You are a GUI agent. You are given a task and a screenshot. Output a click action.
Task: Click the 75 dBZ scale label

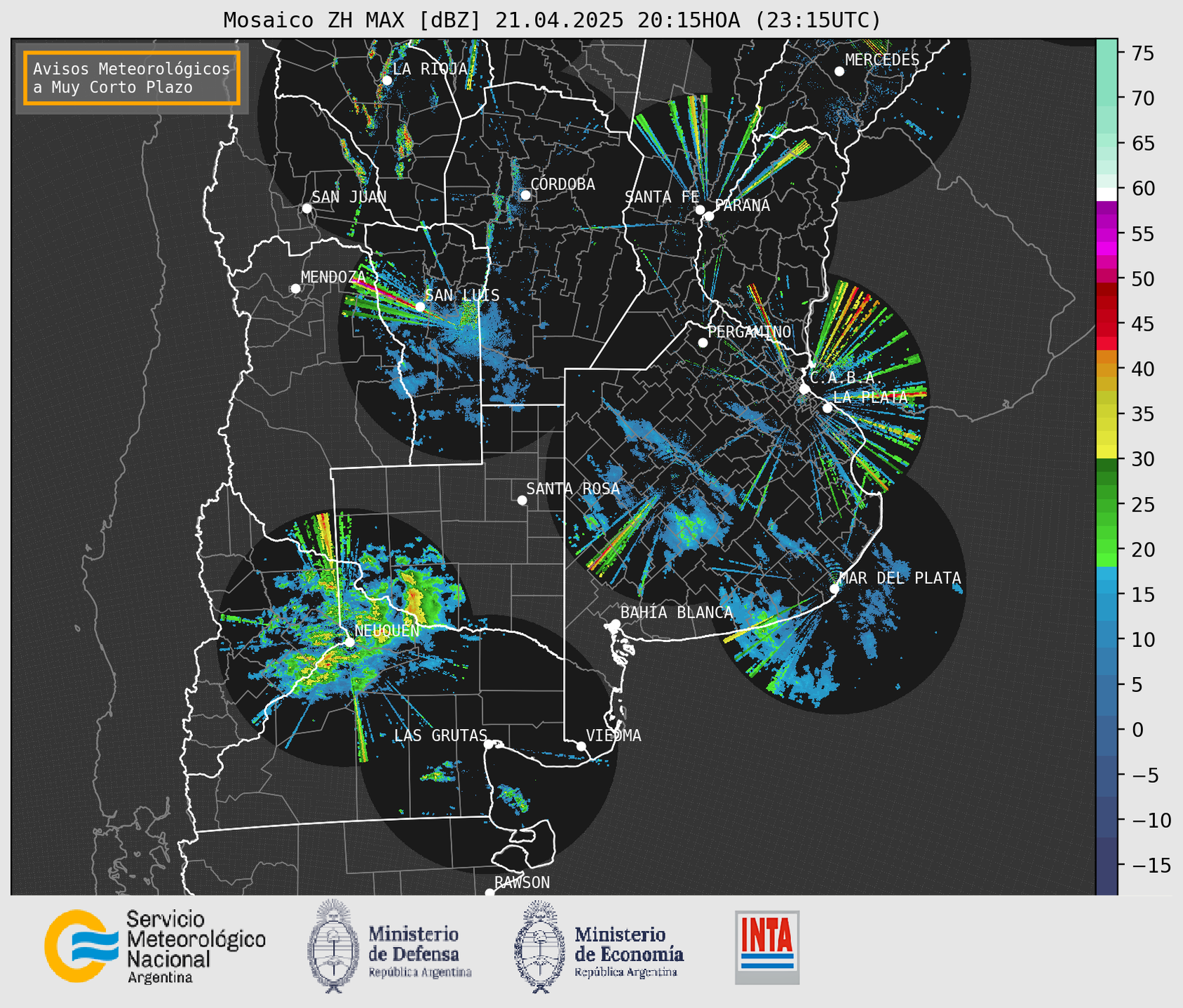pos(1142,53)
